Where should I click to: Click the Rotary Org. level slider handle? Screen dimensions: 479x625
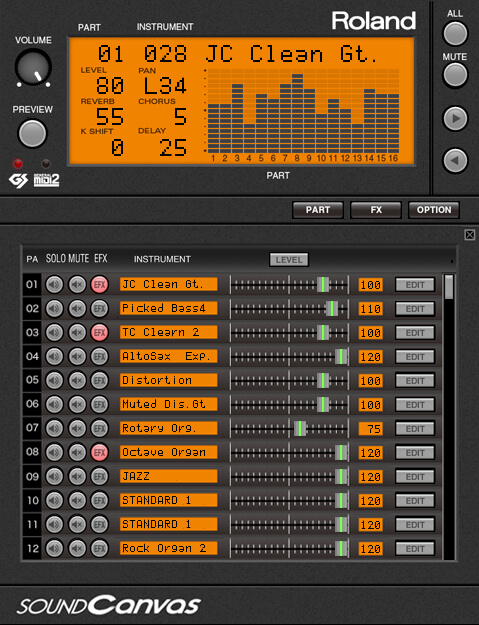click(300, 428)
